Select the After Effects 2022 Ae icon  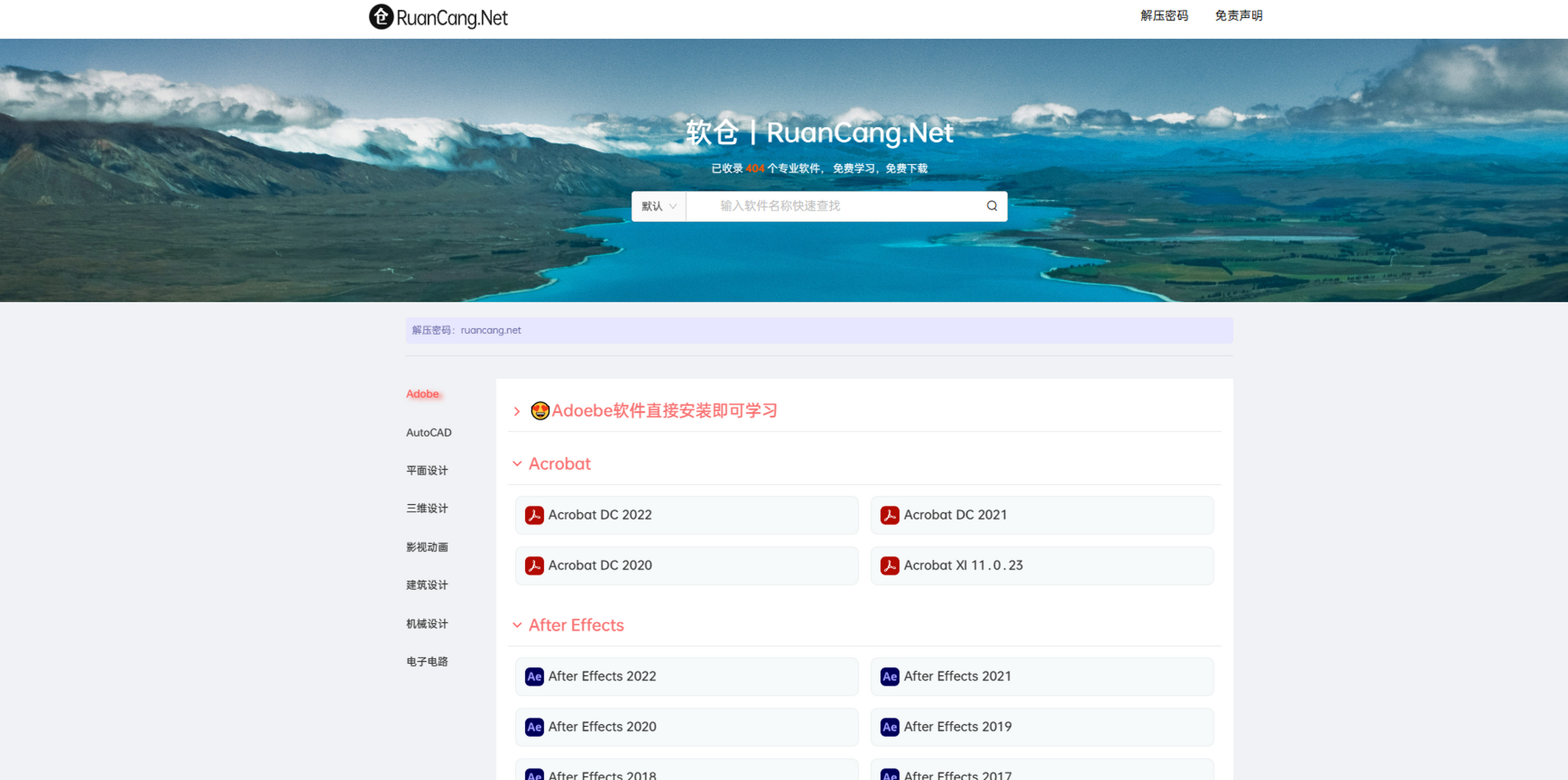[x=534, y=676]
